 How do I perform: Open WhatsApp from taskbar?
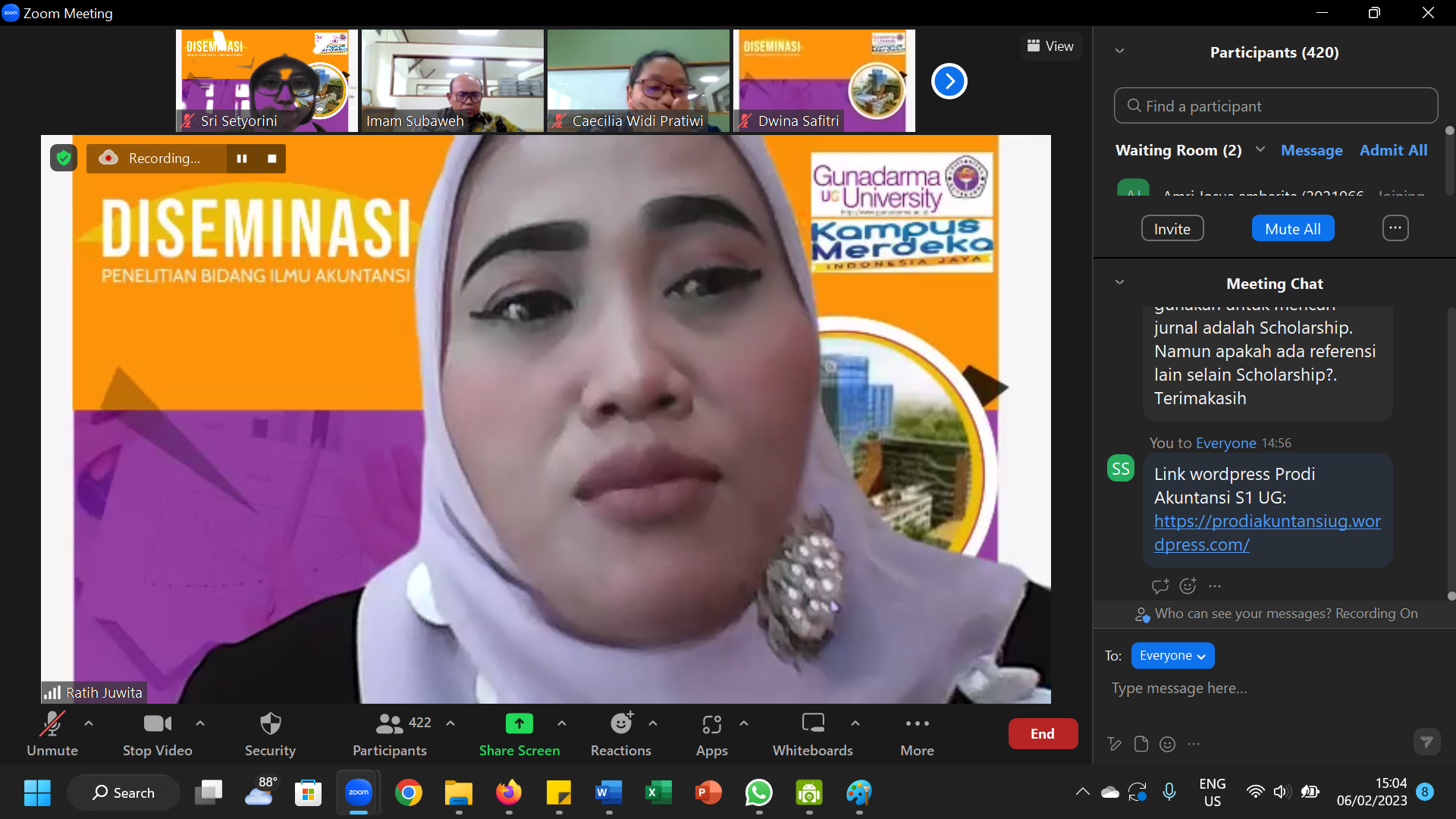(759, 792)
